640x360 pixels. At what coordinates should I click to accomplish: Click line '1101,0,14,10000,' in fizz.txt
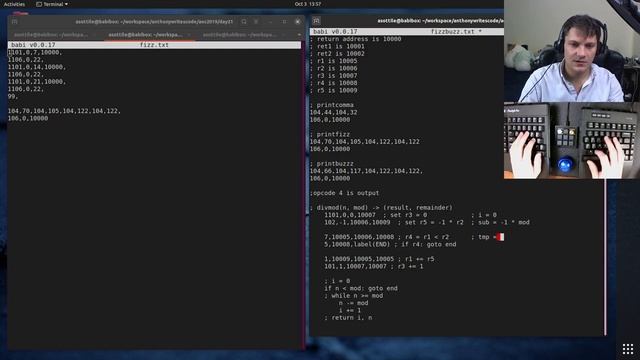tap(37, 67)
